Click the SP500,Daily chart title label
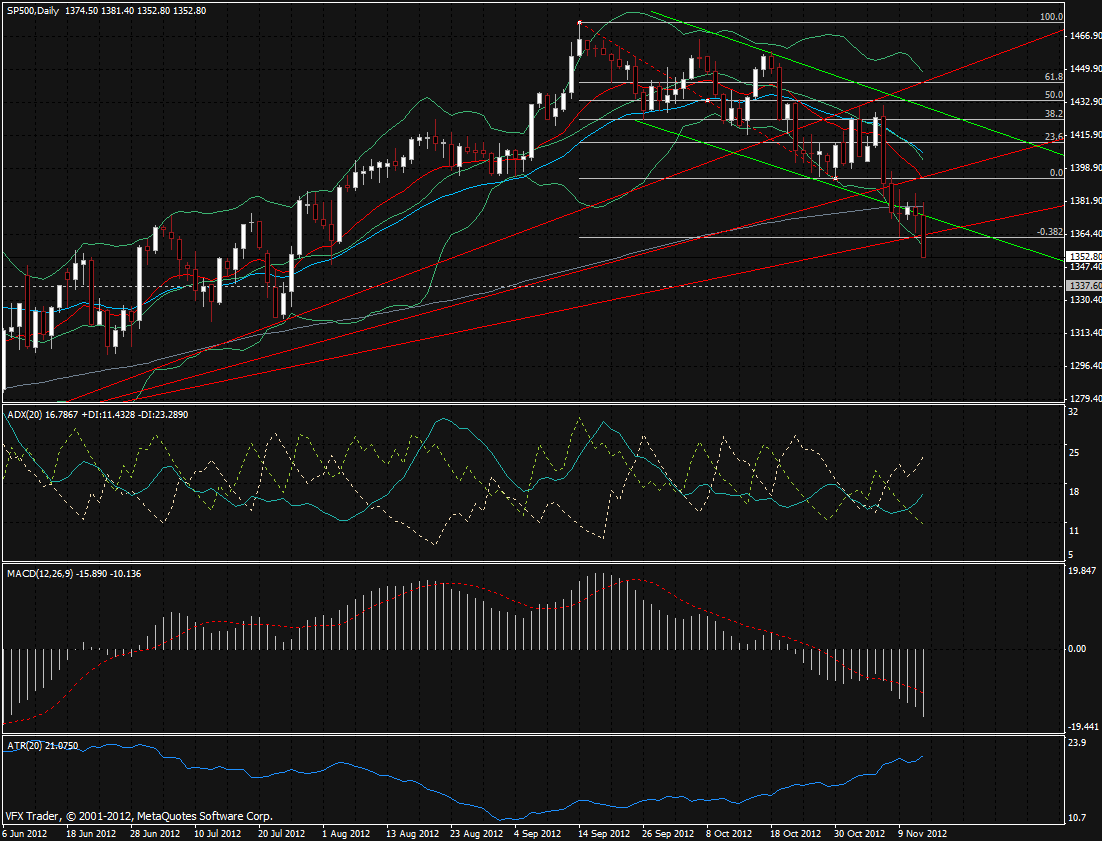 pos(32,9)
